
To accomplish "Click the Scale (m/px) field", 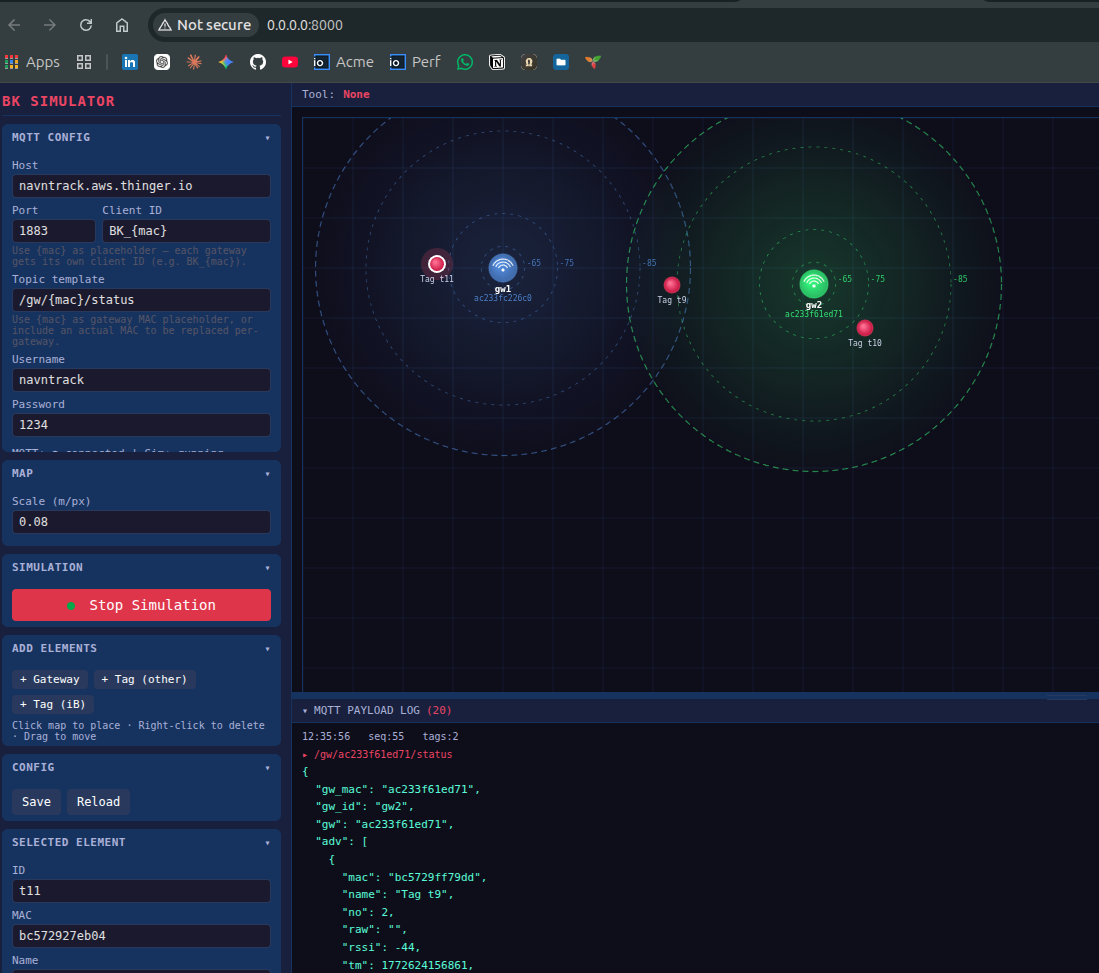I will pyautogui.click(x=142, y=522).
